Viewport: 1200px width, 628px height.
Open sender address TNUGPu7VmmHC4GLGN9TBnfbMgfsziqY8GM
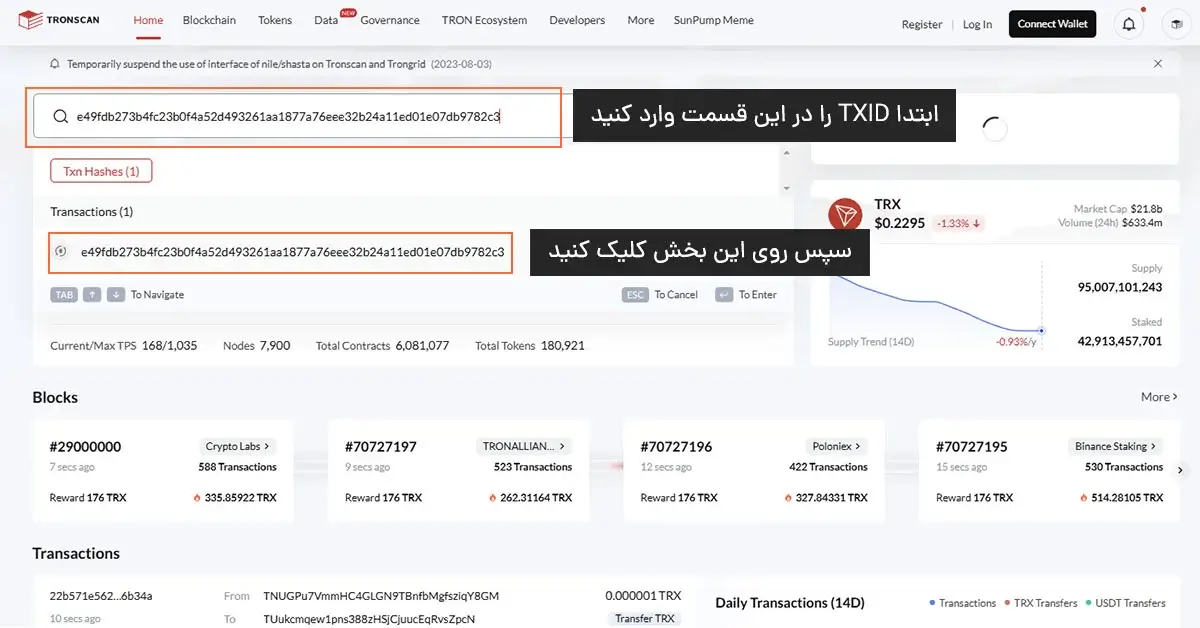point(381,596)
